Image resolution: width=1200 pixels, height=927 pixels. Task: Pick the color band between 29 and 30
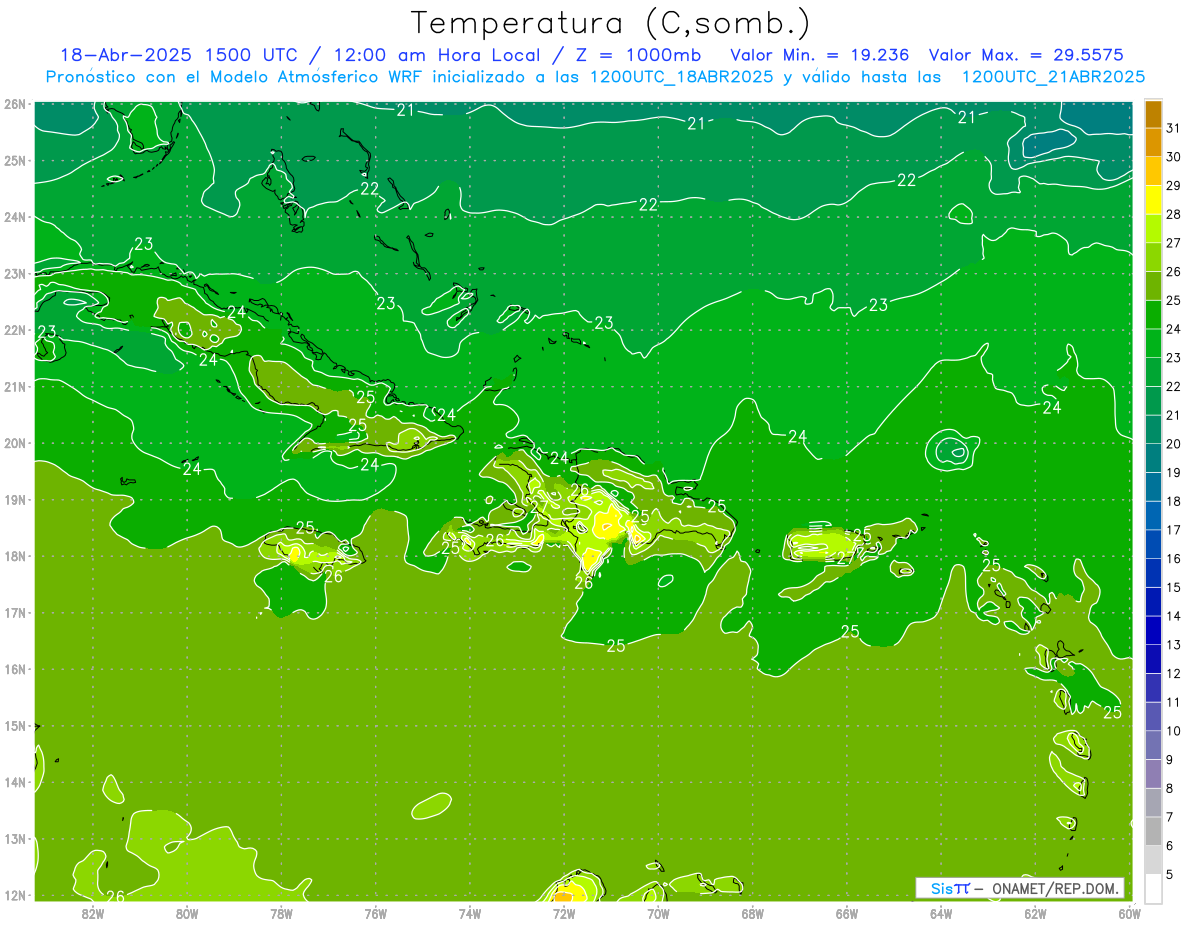[x=1153, y=171]
